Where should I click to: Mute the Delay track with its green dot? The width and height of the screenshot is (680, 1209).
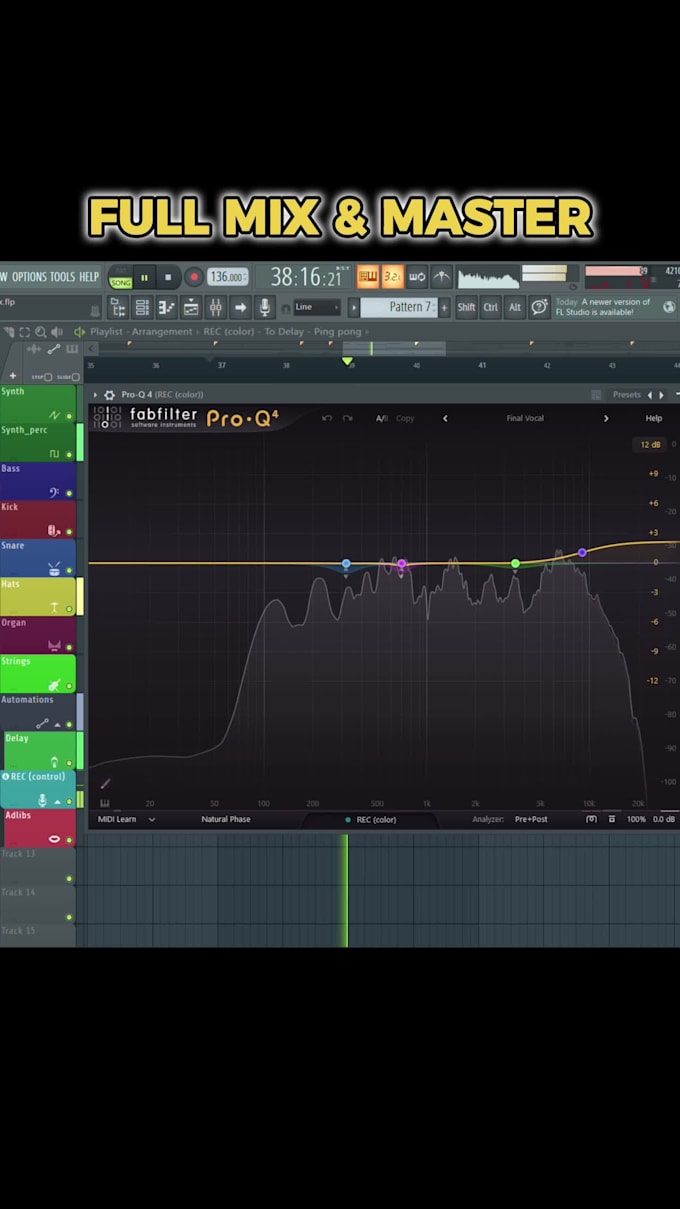click(69, 763)
